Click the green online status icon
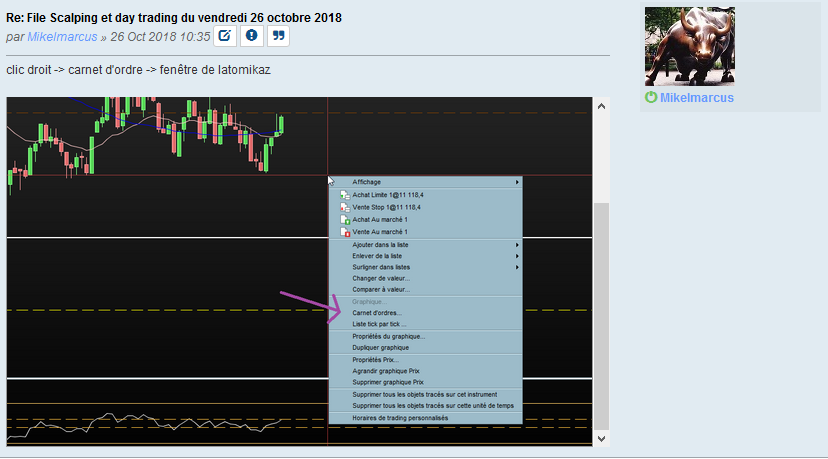Viewport: 828px width, 459px height. click(x=651, y=97)
